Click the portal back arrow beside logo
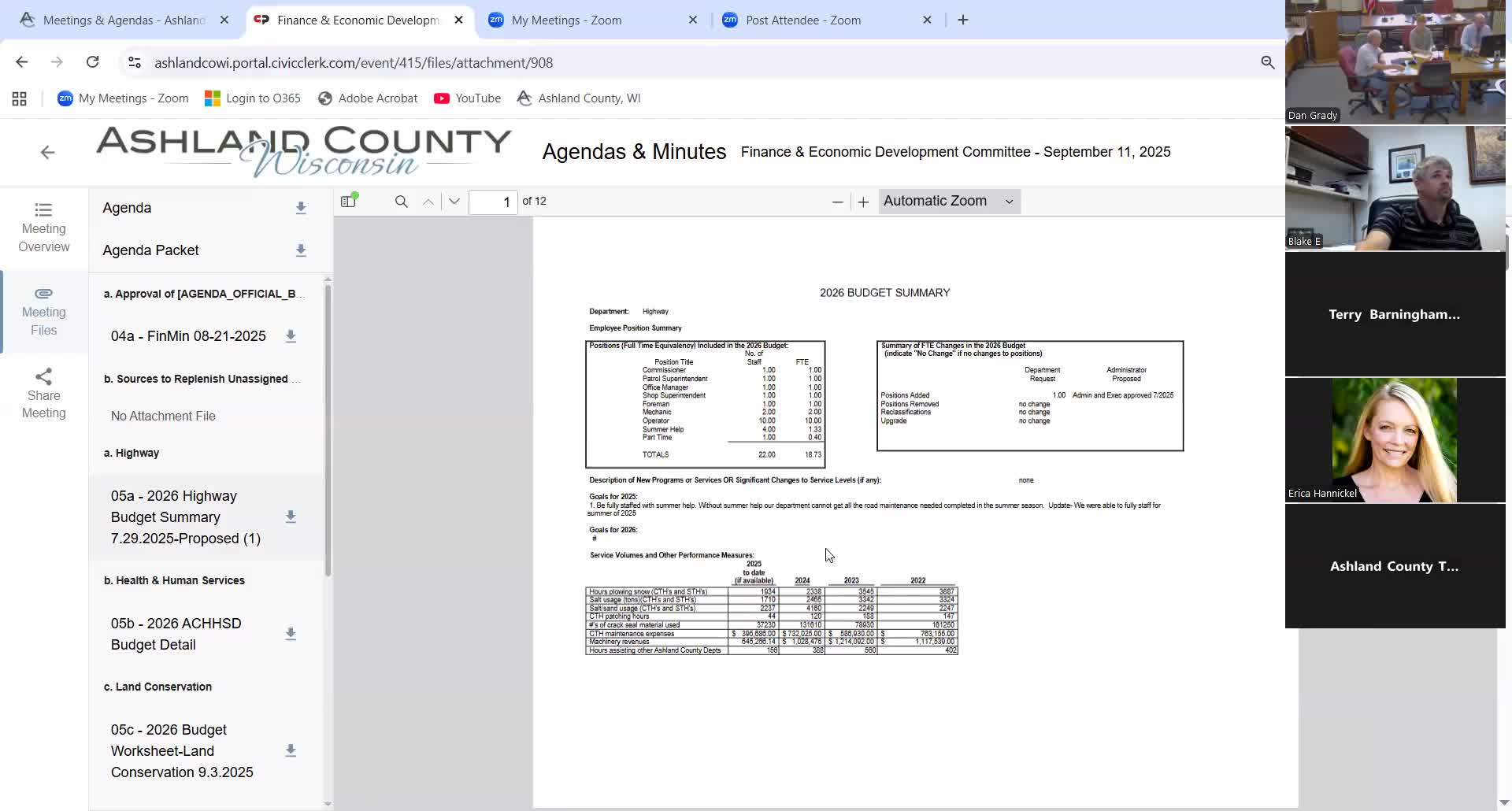Image resolution: width=1512 pixels, height=811 pixels. coord(47,153)
